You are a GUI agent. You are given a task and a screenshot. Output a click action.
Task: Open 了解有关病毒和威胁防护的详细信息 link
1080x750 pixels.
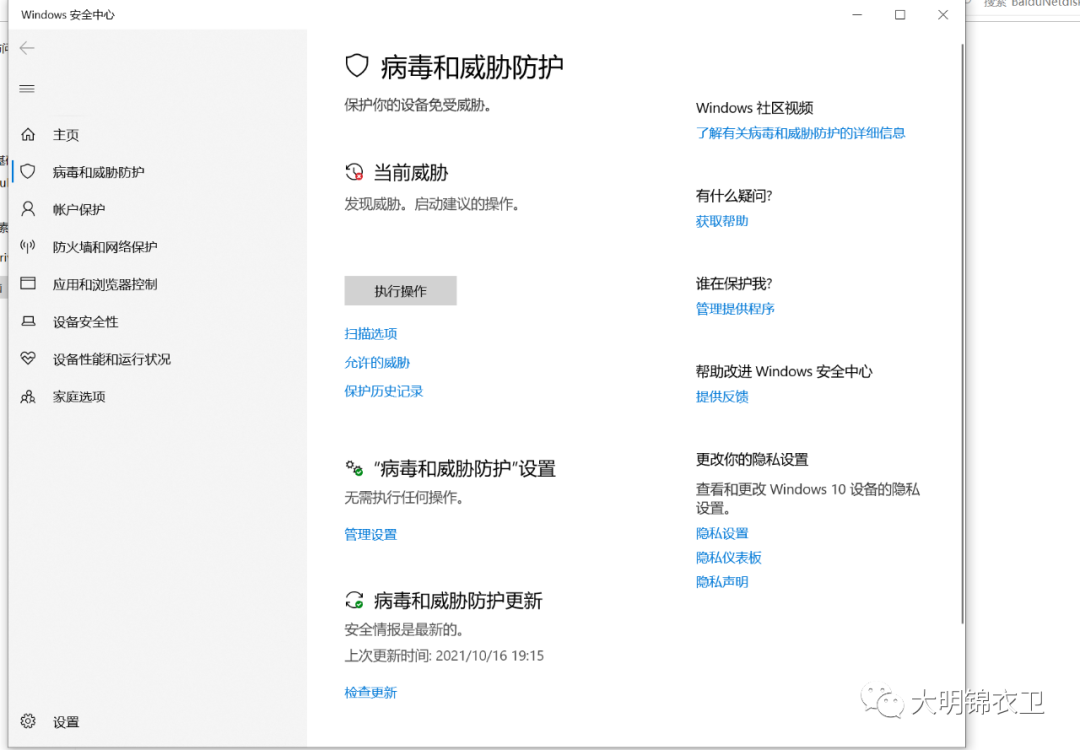(800, 133)
